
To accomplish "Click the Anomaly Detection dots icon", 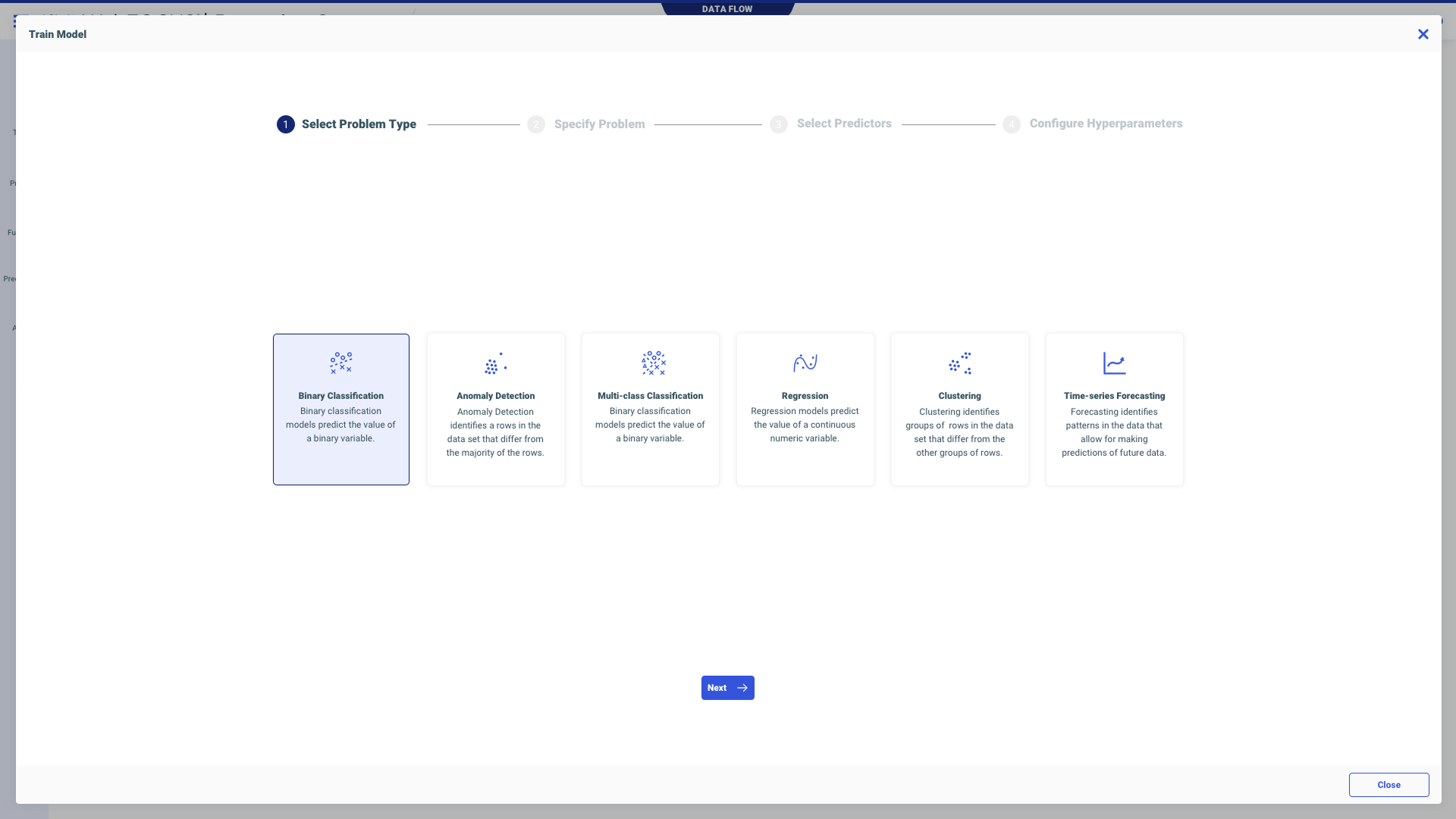I will (495, 363).
